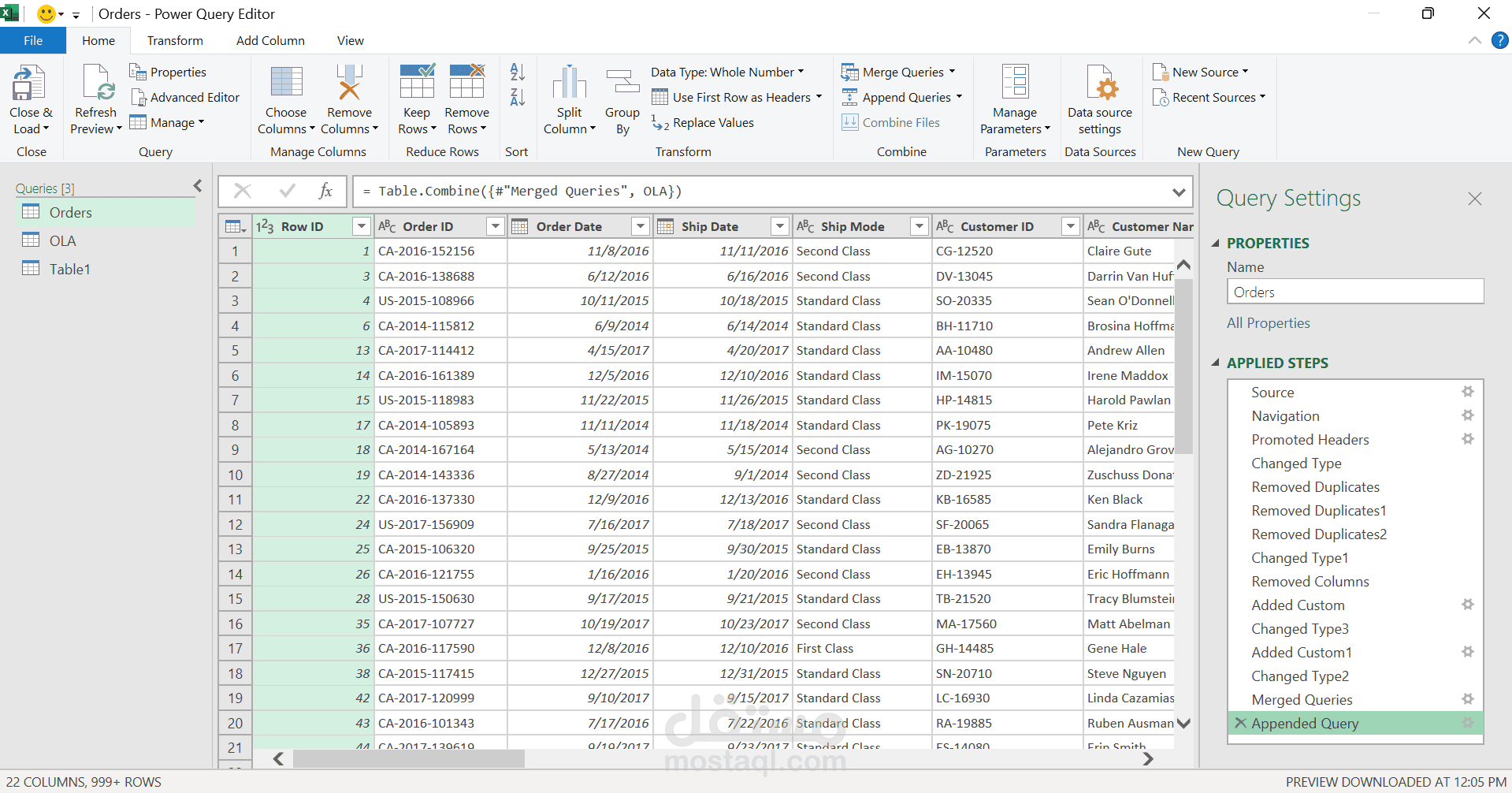Image resolution: width=1512 pixels, height=793 pixels.
Task: Collapse the ribbon with the chevron
Action: pos(1474,40)
